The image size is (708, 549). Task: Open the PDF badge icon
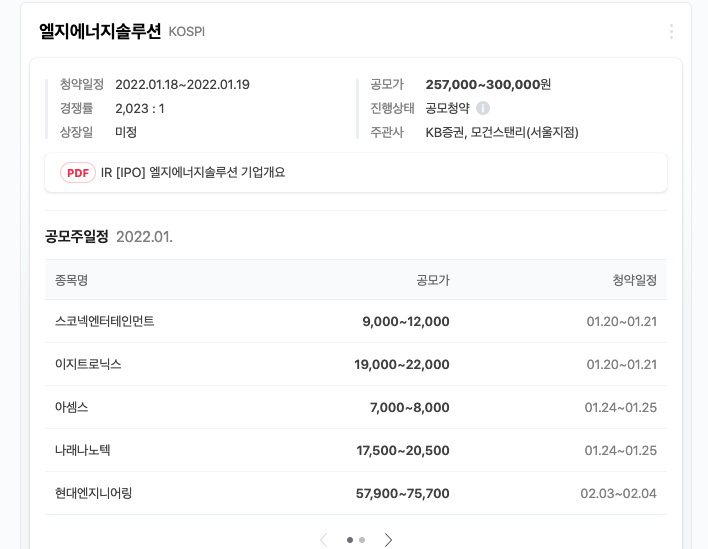click(x=78, y=173)
